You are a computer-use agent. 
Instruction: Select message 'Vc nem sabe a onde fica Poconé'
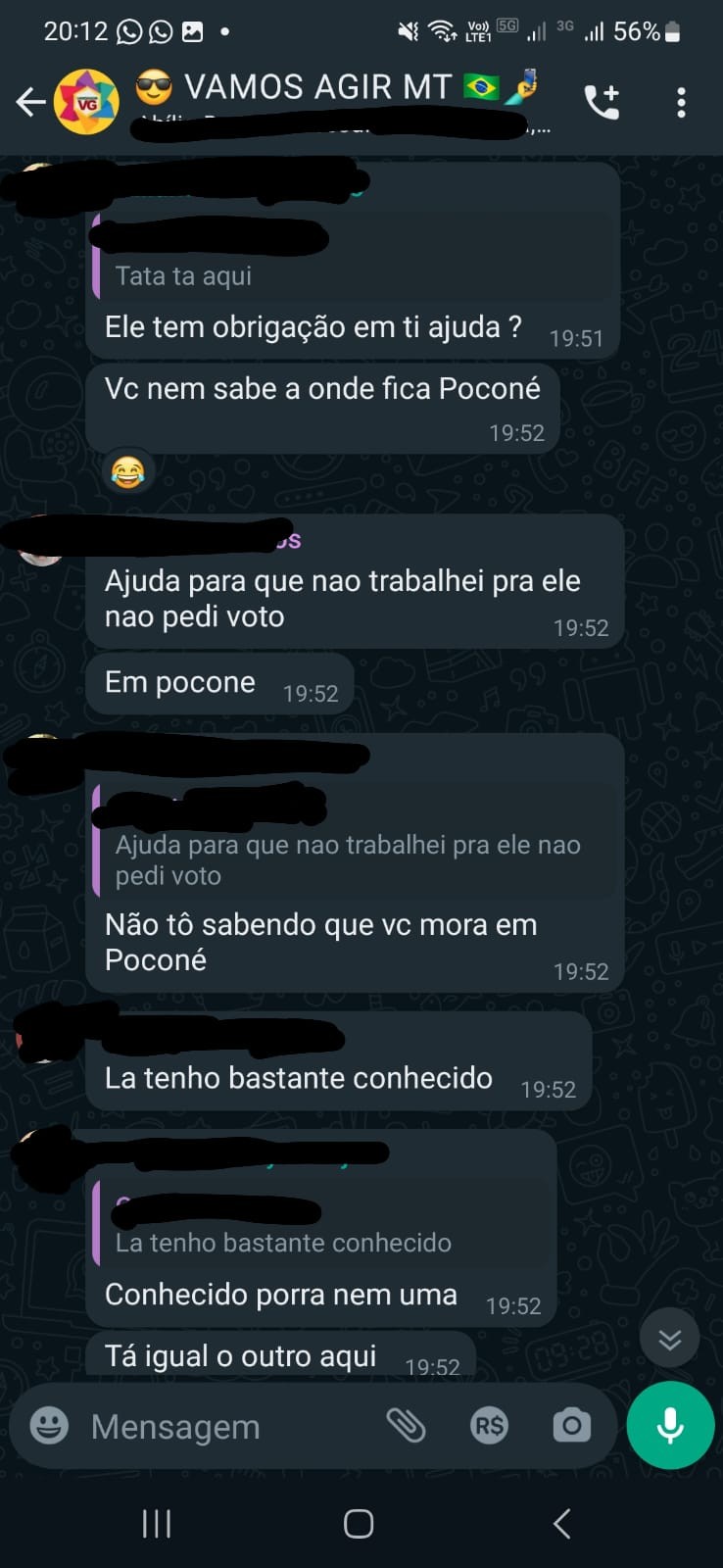322,409
